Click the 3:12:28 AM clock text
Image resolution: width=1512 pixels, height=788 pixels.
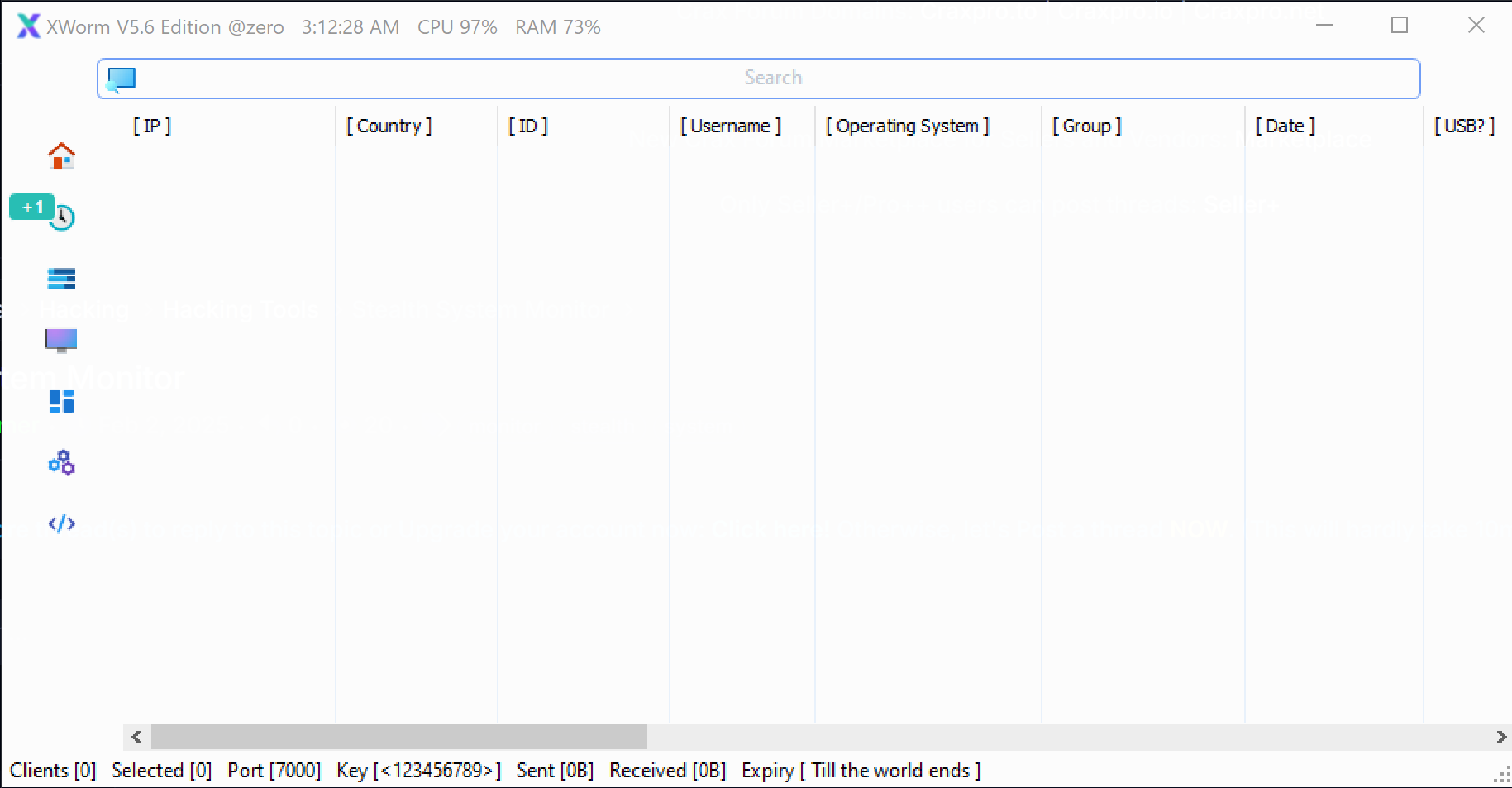(351, 27)
